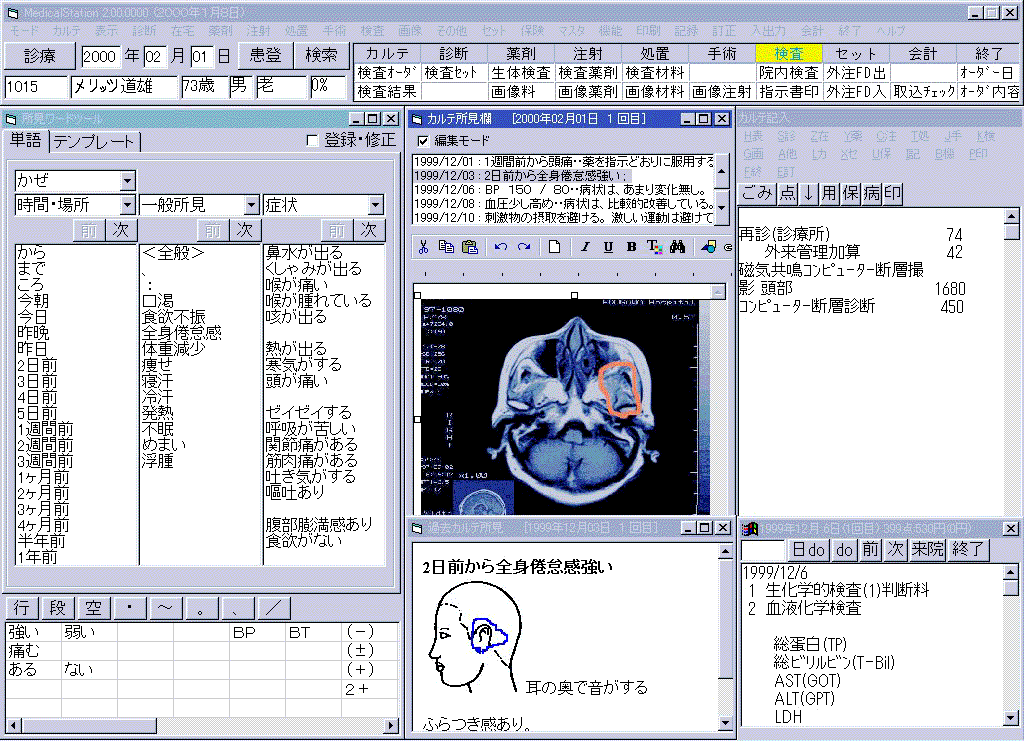Open the 症状 dropdown list
The image size is (1024, 741).
(x=375, y=205)
